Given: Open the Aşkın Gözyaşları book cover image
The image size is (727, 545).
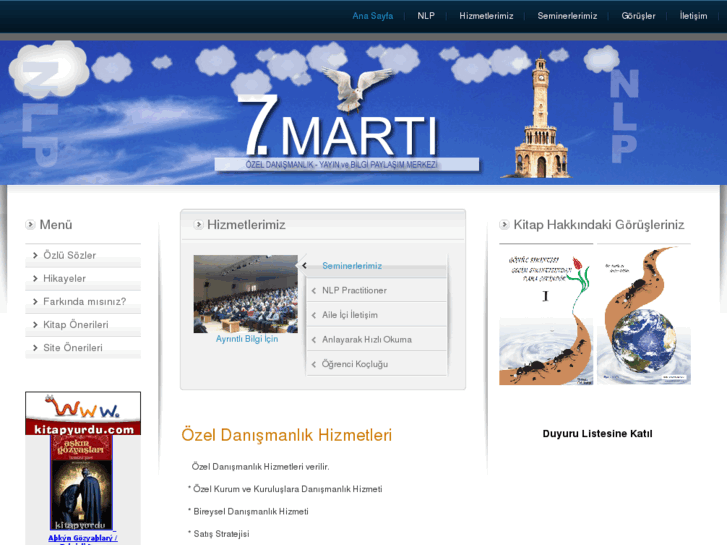Looking at the screenshot, I should 81,482.
